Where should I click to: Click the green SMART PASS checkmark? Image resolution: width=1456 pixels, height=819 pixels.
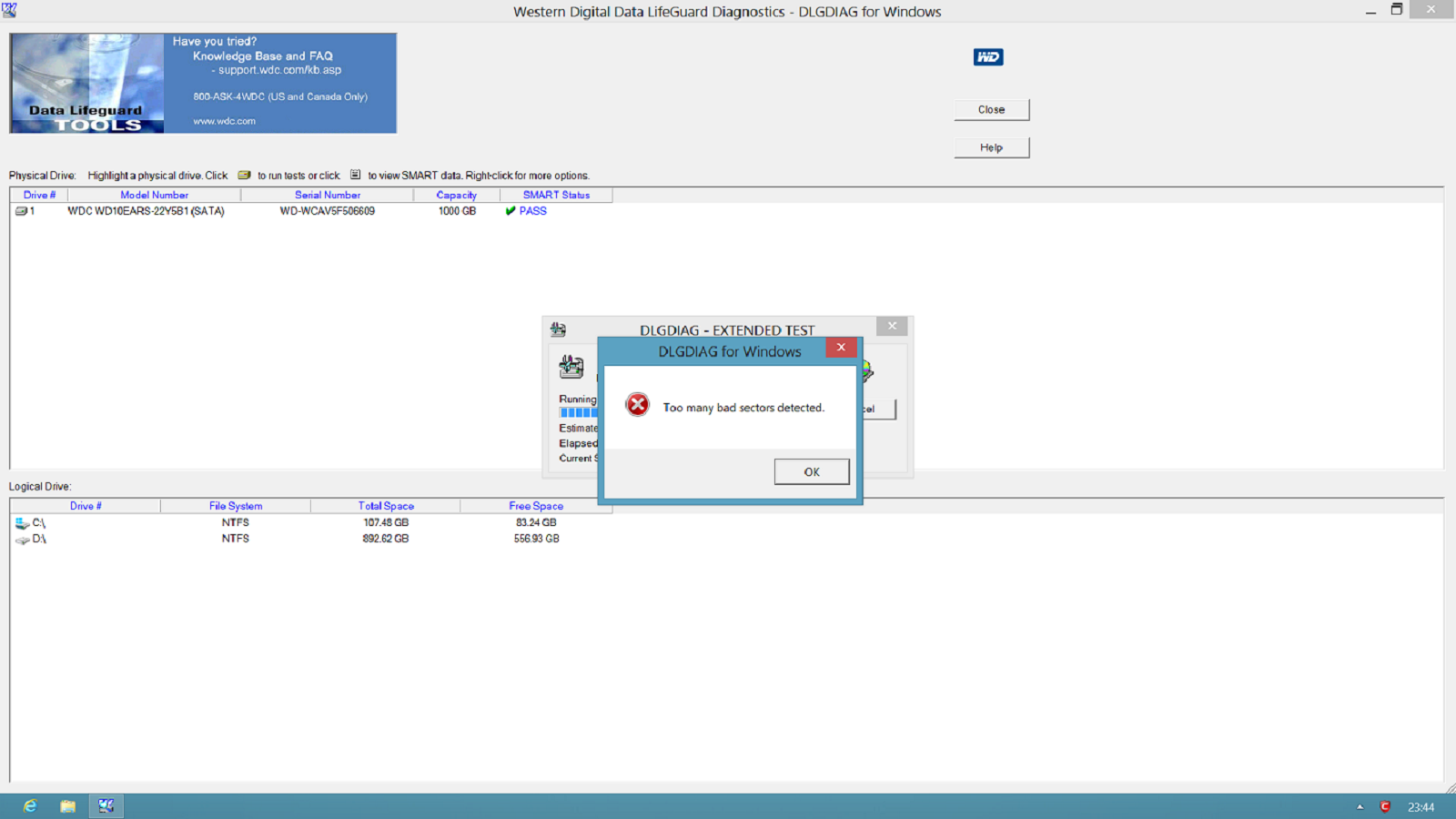point(511,211)
